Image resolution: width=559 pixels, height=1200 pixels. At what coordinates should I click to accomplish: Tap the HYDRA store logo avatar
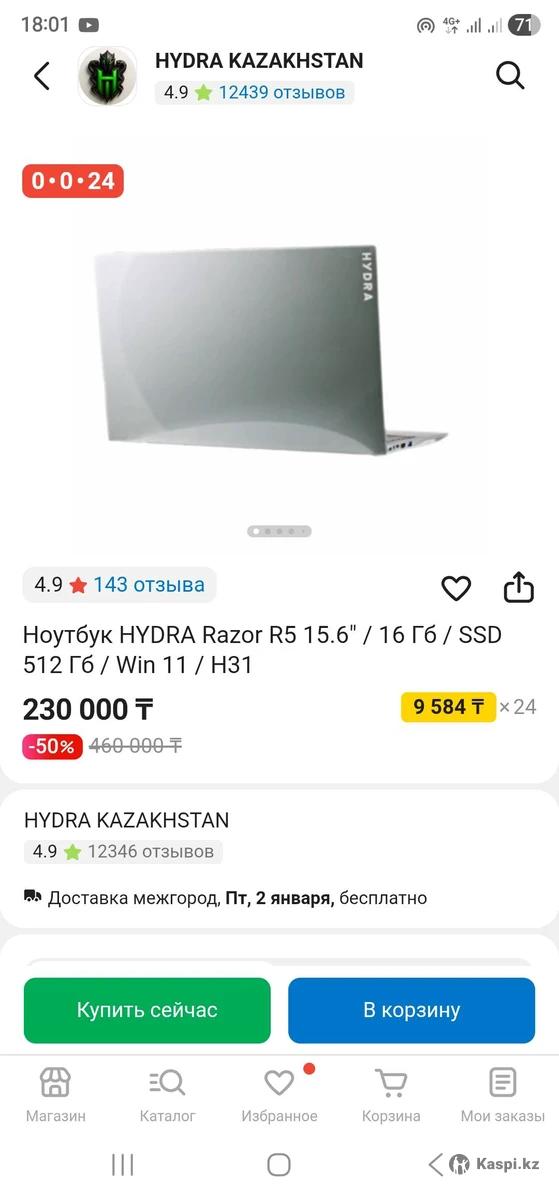[x=107, y=76]
